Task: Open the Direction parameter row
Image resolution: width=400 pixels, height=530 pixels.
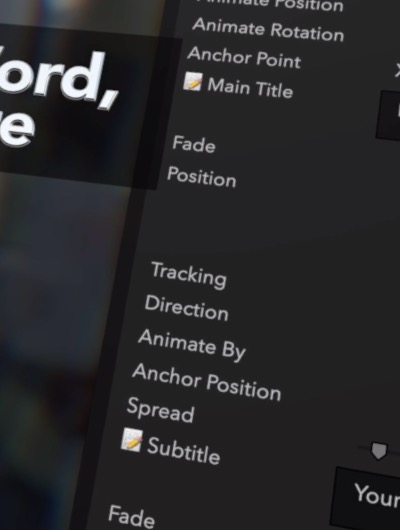Action: 187,308
